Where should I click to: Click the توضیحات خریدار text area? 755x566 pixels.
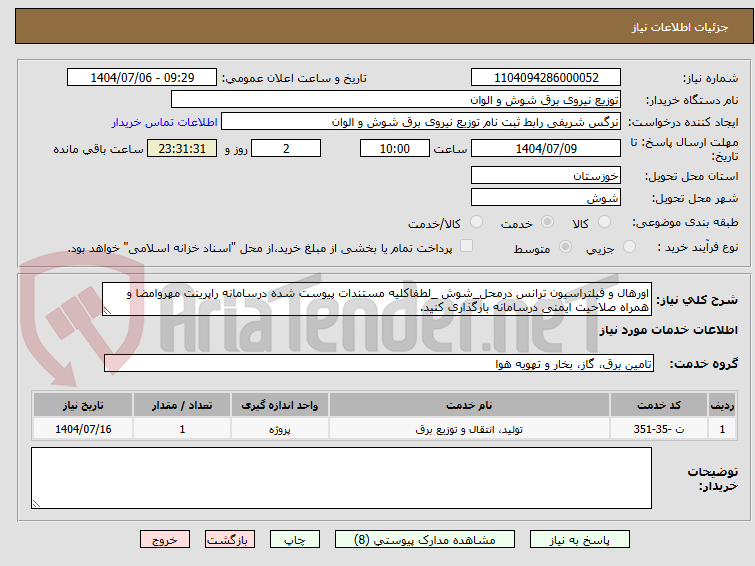[341, 478]
